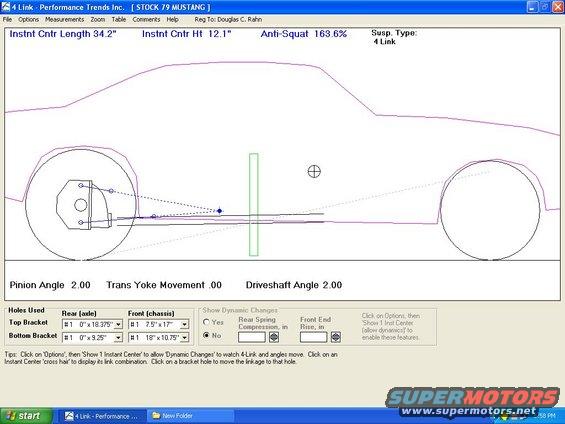Click lower link axle bracket hole
The height and width of the screenshot is (424, 565).
coord(81,223)
